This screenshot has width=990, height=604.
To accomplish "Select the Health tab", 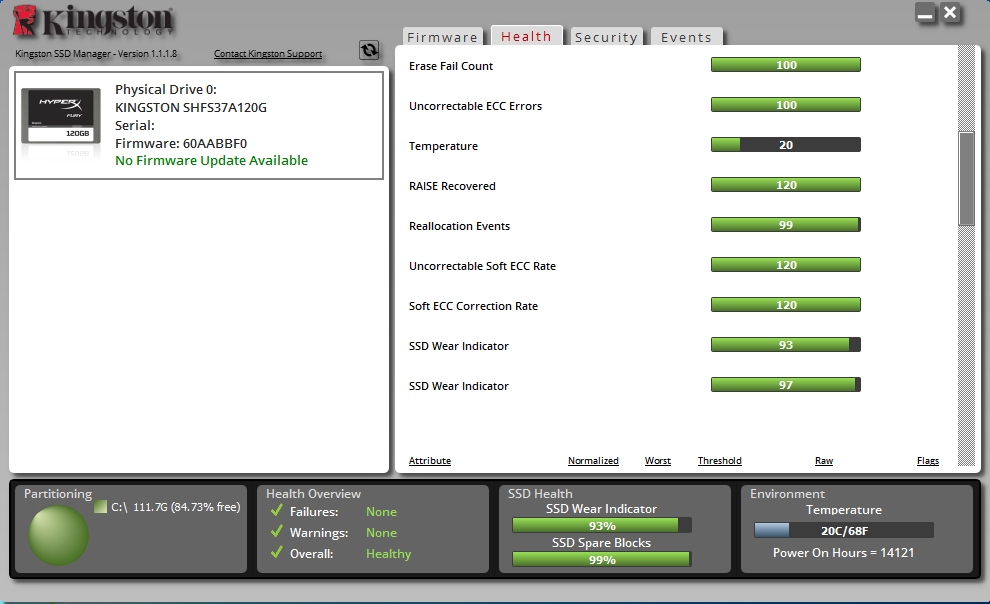I will click(527, 37).
